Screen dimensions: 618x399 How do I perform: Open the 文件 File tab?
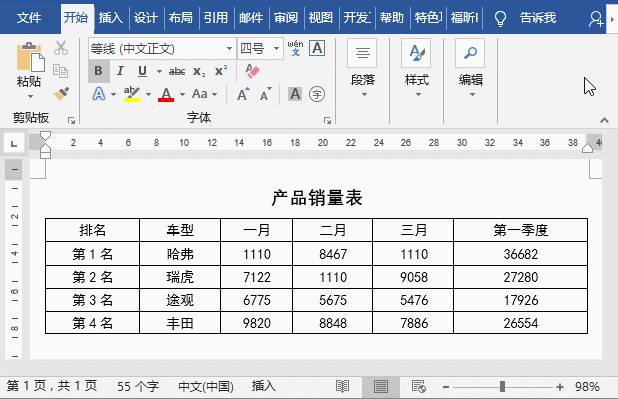tap(29, 18)
